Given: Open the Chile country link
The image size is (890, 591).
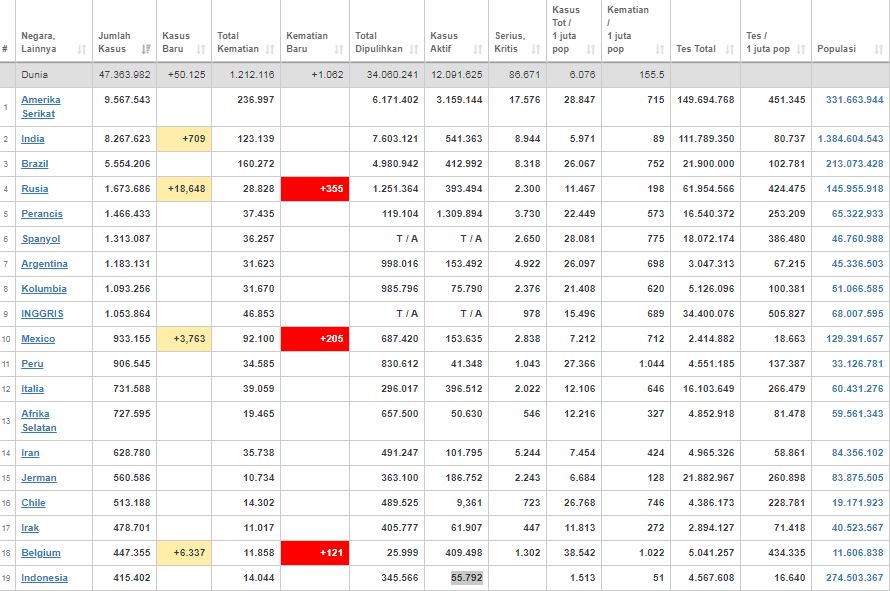Looking at the screenshot, I should tap(33, 503).
